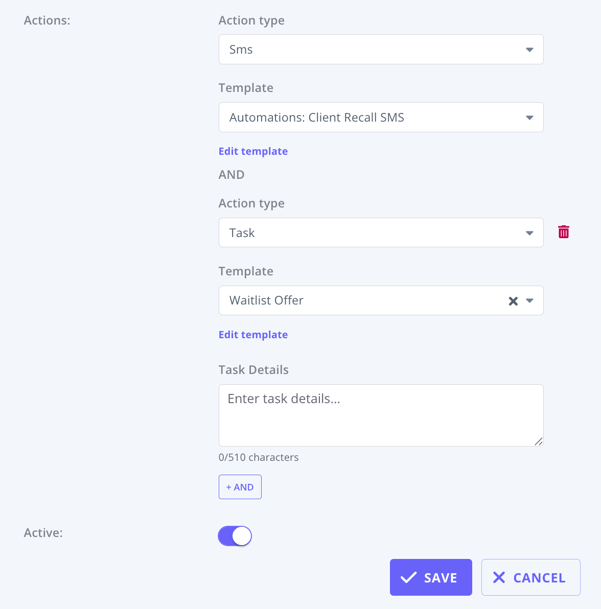Click the X icon on Cancel
This screenshot has width=601, height=609.
click(x=499, y=578)
